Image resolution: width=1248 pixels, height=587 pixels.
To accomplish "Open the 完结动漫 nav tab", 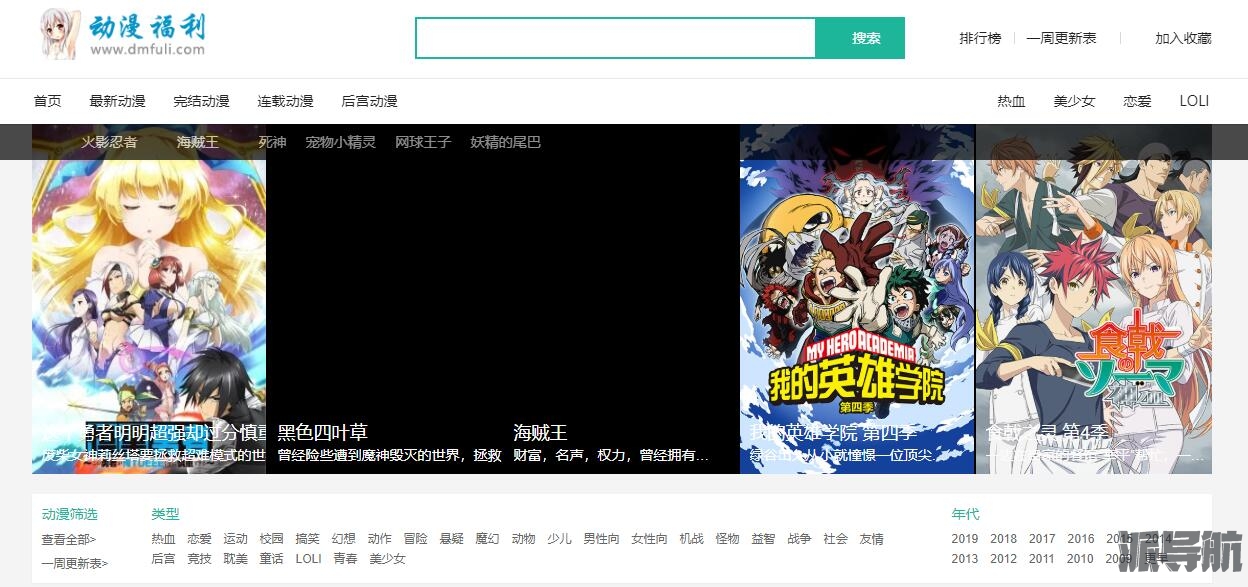I will (x=201, y=101).
